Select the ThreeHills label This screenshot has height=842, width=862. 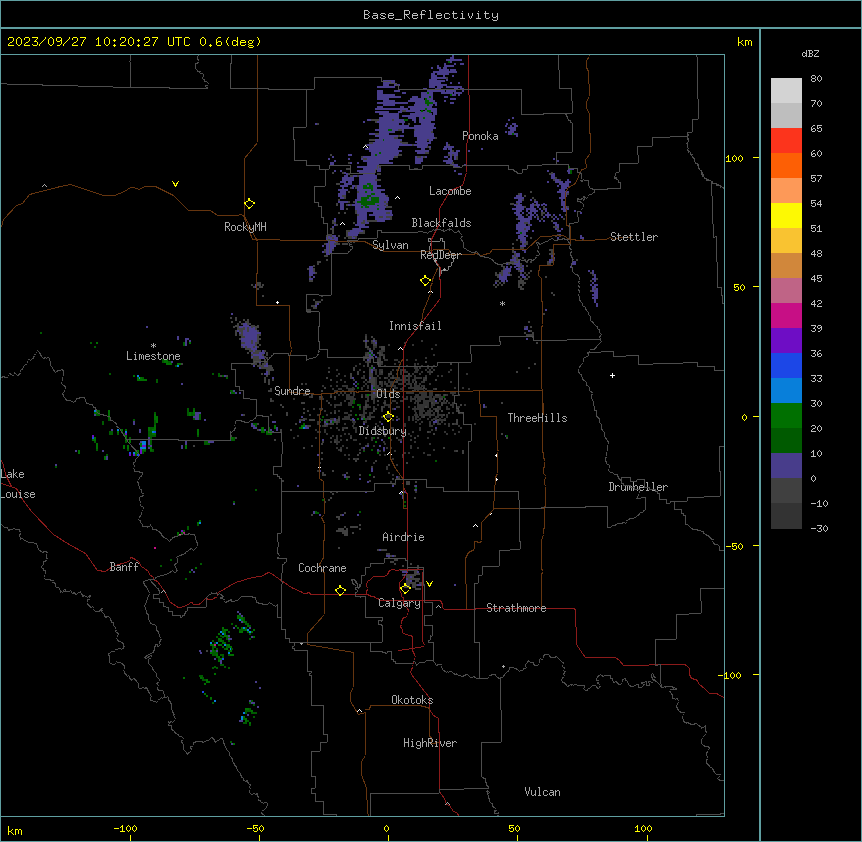point(537,418)
